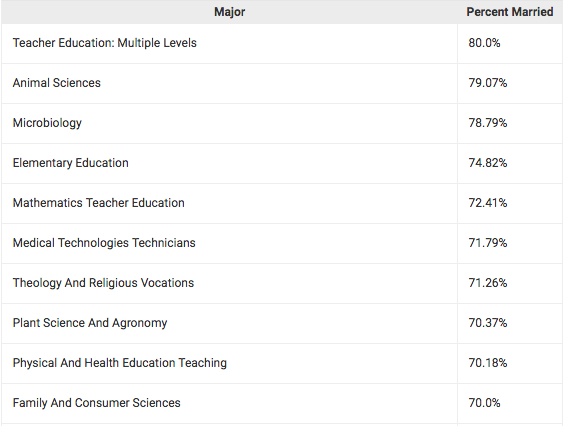Click the 79.07% percent cell

[510, 83]
